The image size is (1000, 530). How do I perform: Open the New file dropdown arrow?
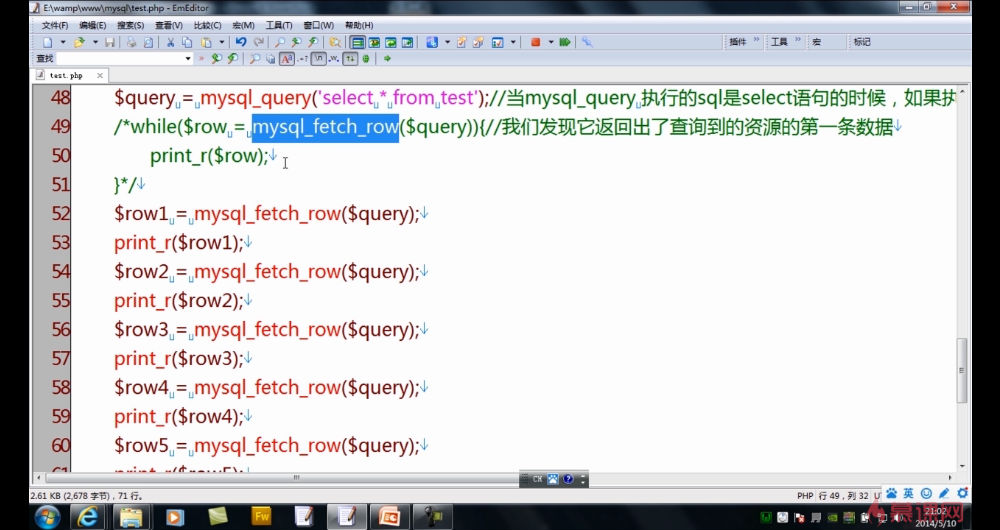63,42
